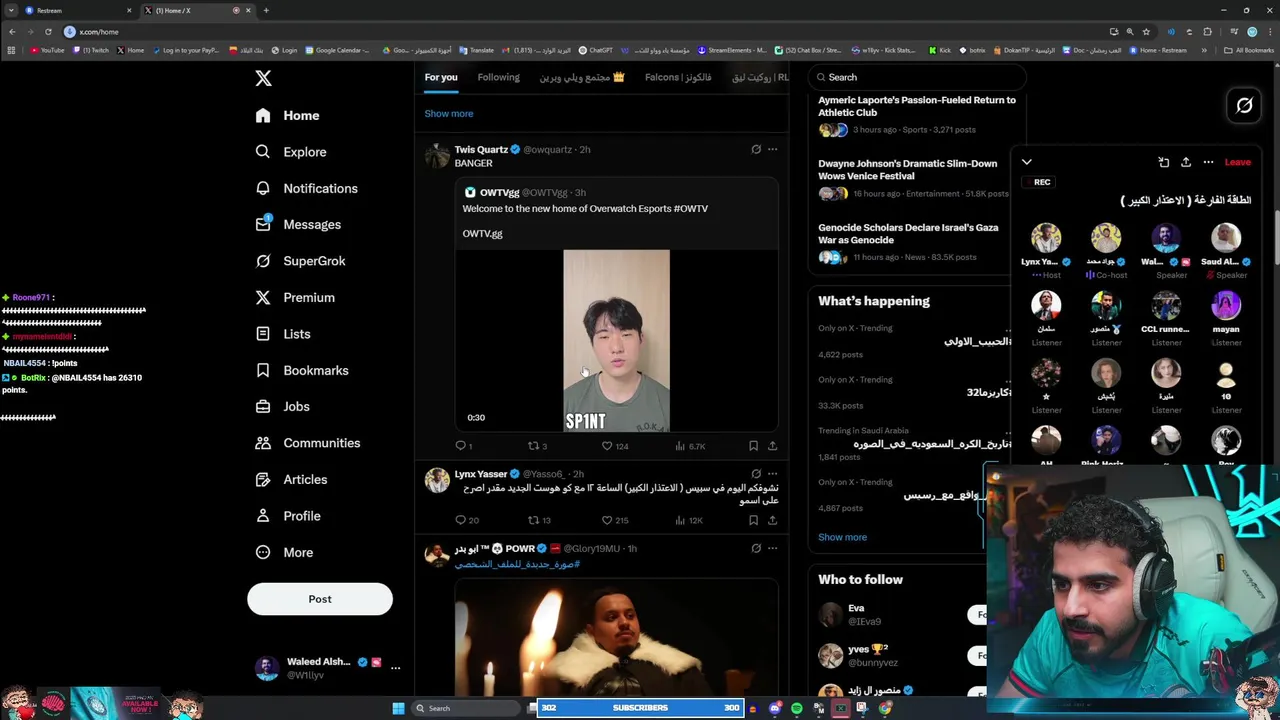
Task: Click Show more above the Twis Quartz post
Action: click(x=449, y=114)
